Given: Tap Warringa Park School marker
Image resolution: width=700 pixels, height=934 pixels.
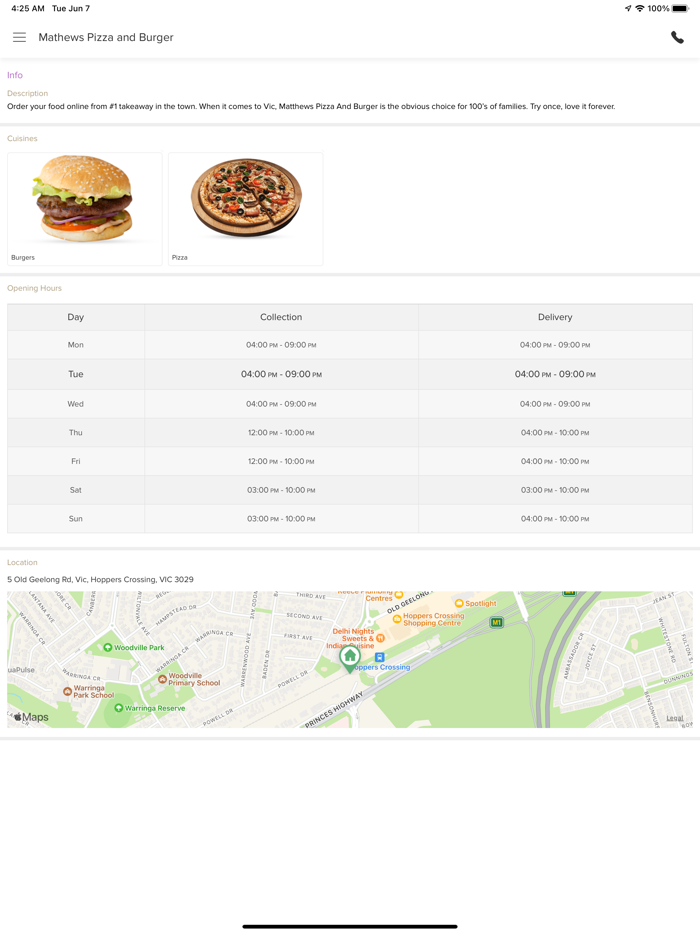Looking at the screenshot, I should click(x=67, y=692).
